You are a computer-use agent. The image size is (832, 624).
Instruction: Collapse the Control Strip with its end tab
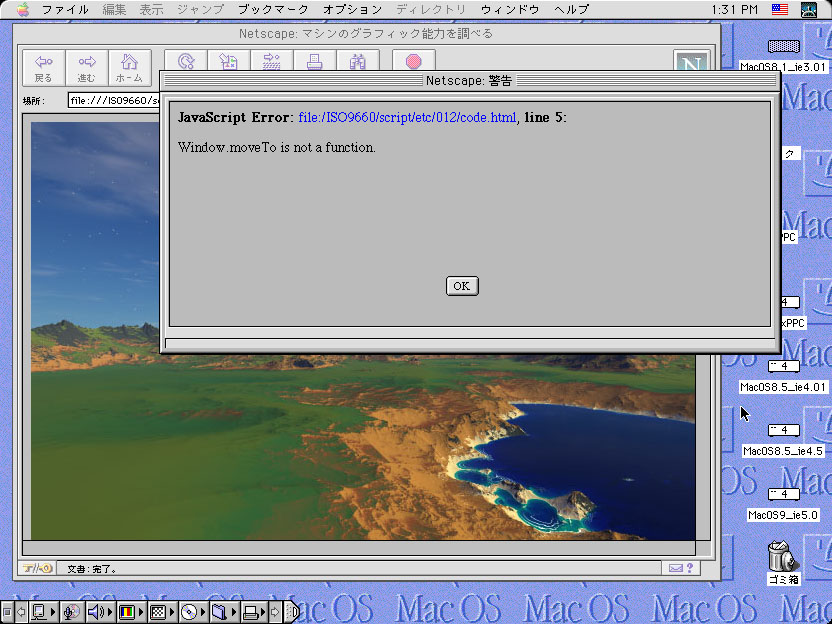292,612
